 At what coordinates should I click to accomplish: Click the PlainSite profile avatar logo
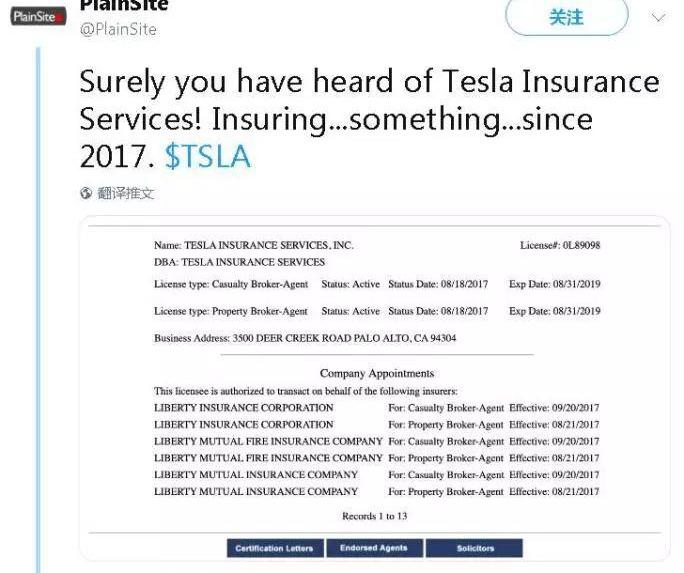(x=38, y=16)
